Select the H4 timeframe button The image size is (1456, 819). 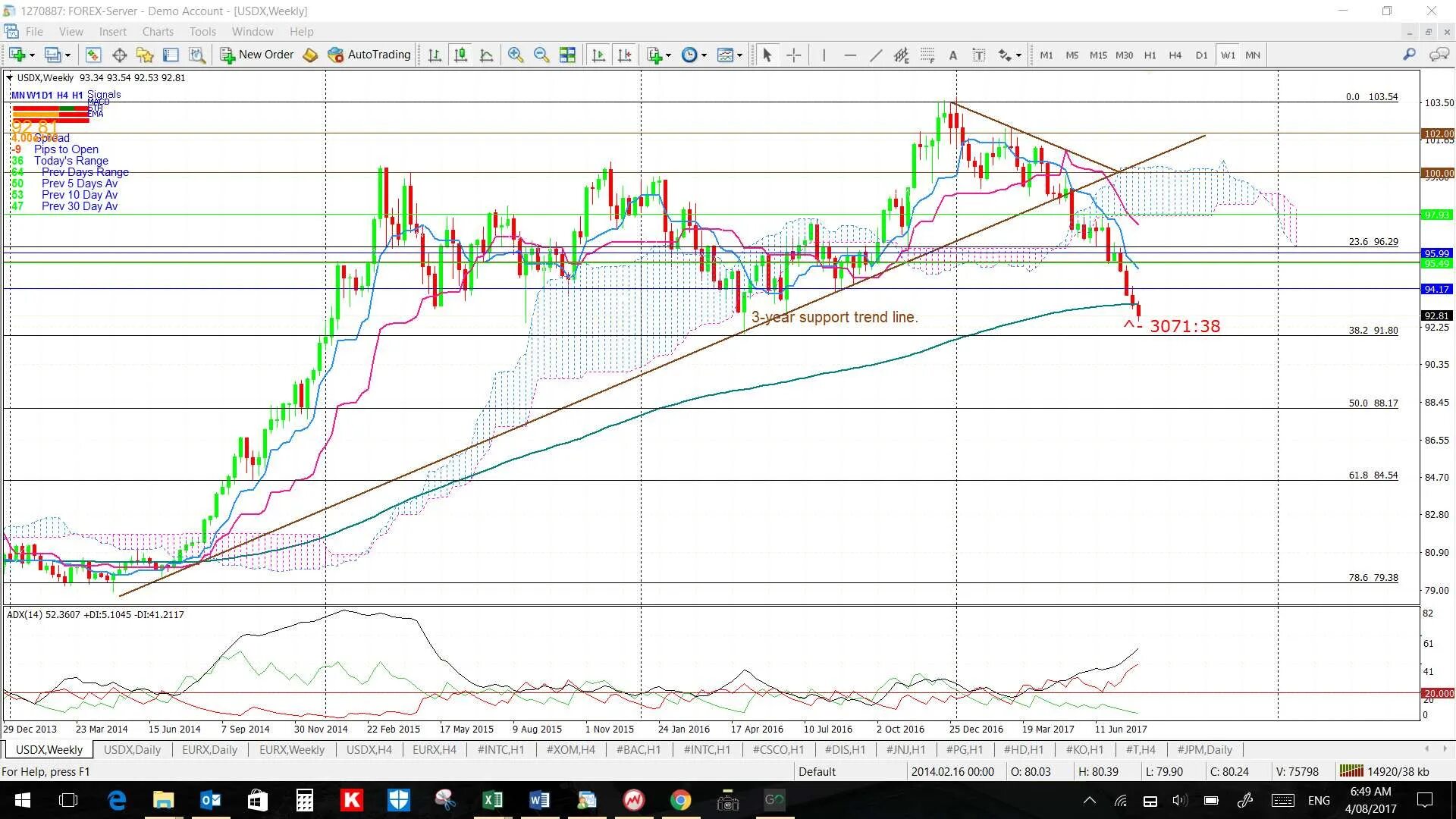pyautogui.click(x=1175, y=55)
